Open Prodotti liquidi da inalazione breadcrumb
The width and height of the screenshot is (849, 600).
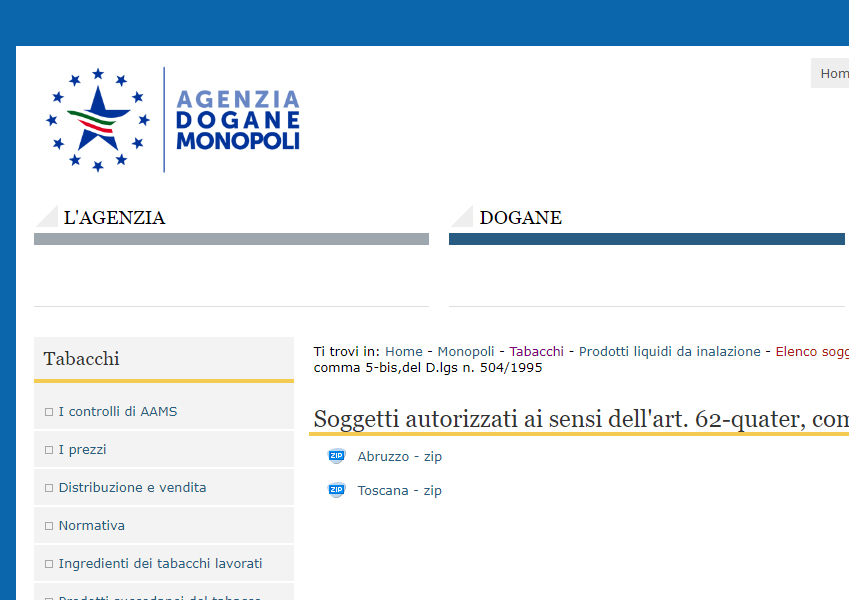pos(670,351)
